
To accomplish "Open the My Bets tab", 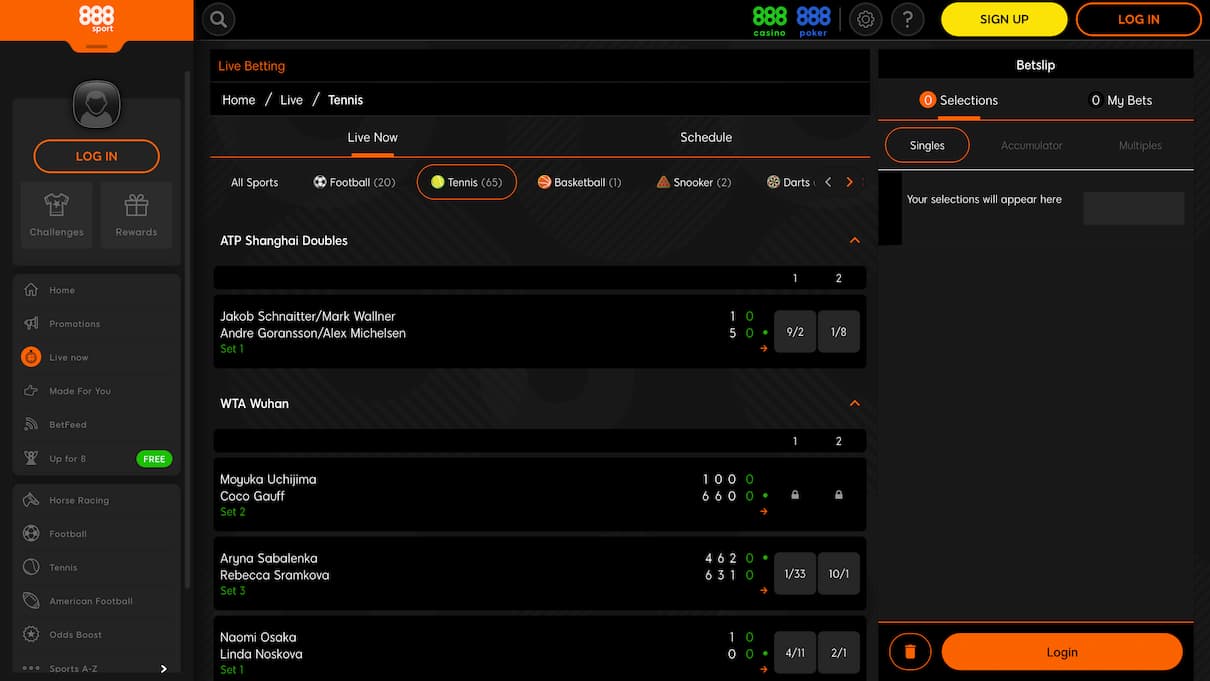I will pos(1120,100).
